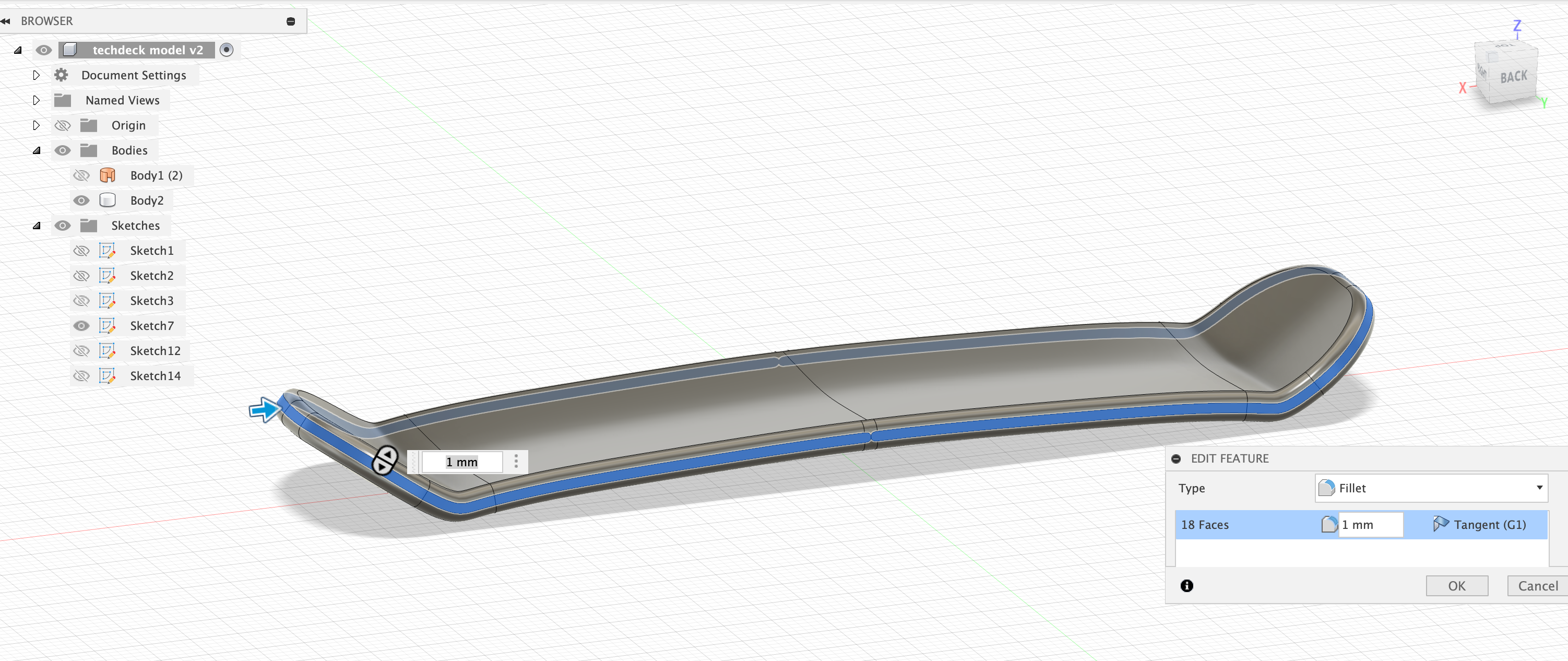Toggle visibility of the Origin folder
This screenshot has height=661, width=1568.
(62, 125)
